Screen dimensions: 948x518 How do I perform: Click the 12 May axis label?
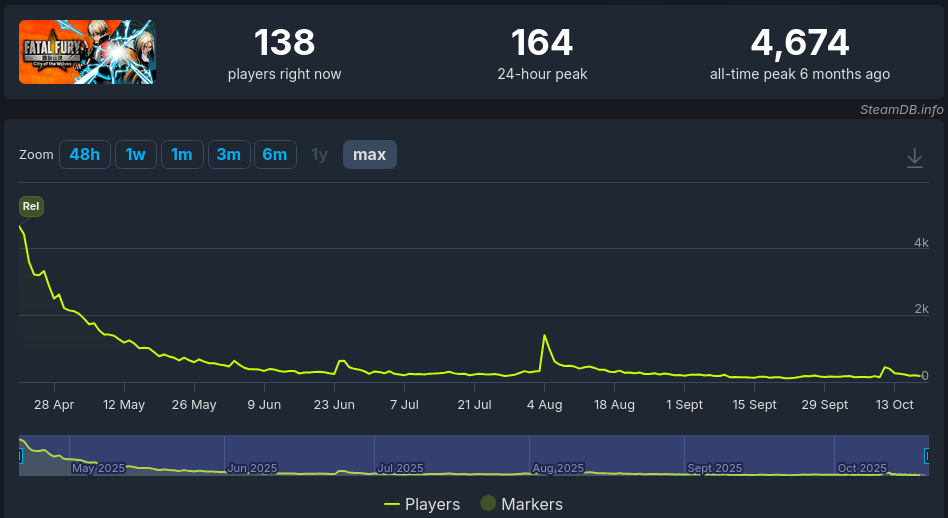pos(124,405)
